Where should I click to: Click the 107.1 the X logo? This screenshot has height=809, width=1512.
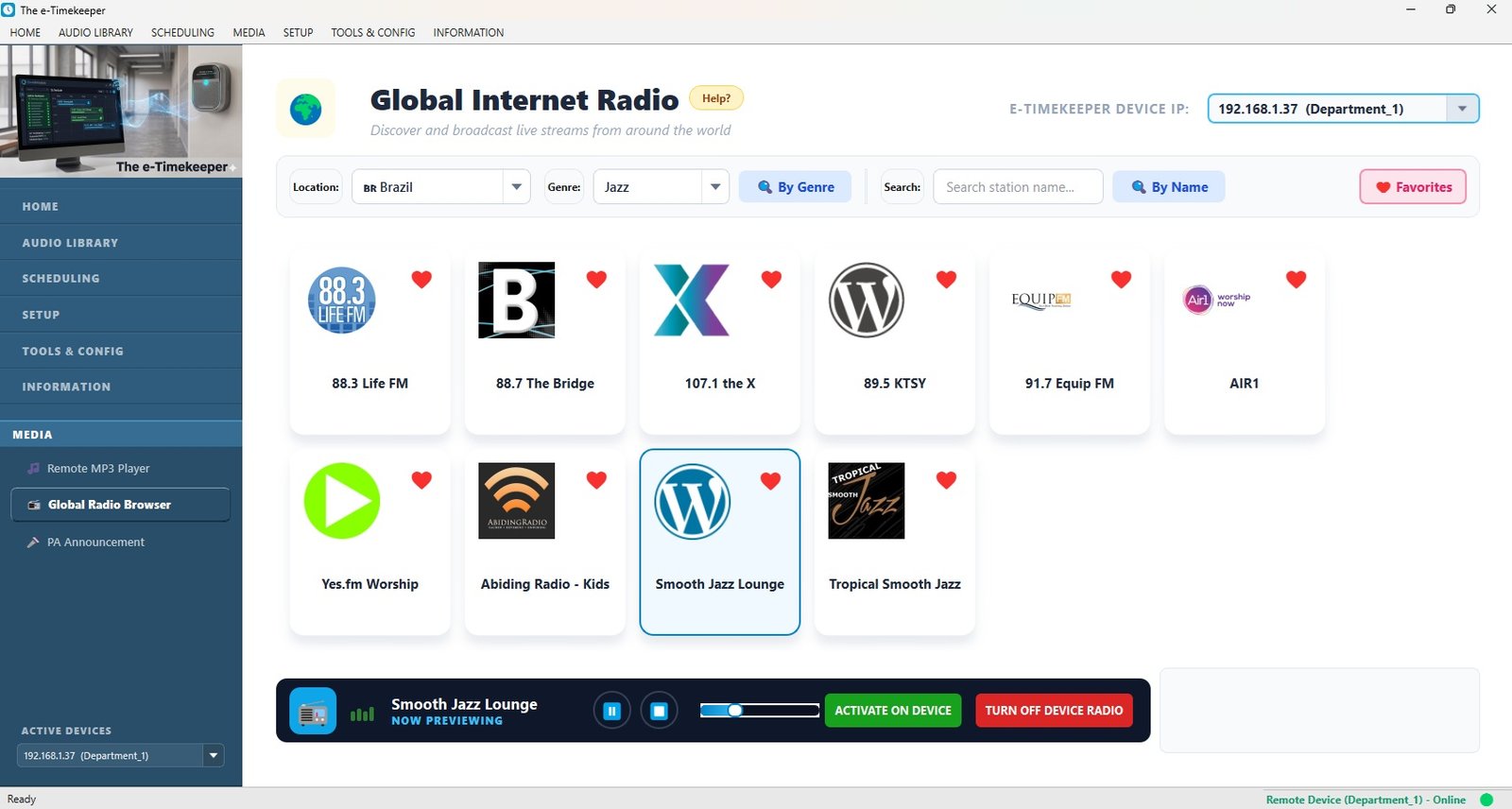(692, 301)
